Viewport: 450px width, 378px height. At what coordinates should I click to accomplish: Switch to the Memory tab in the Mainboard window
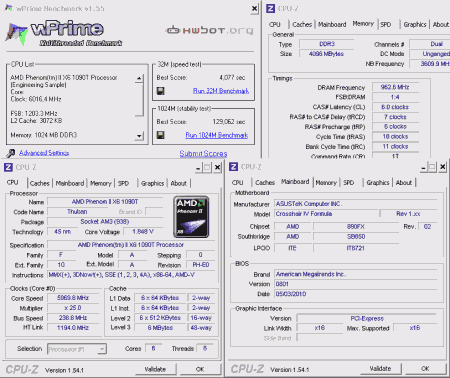[326, 183]
